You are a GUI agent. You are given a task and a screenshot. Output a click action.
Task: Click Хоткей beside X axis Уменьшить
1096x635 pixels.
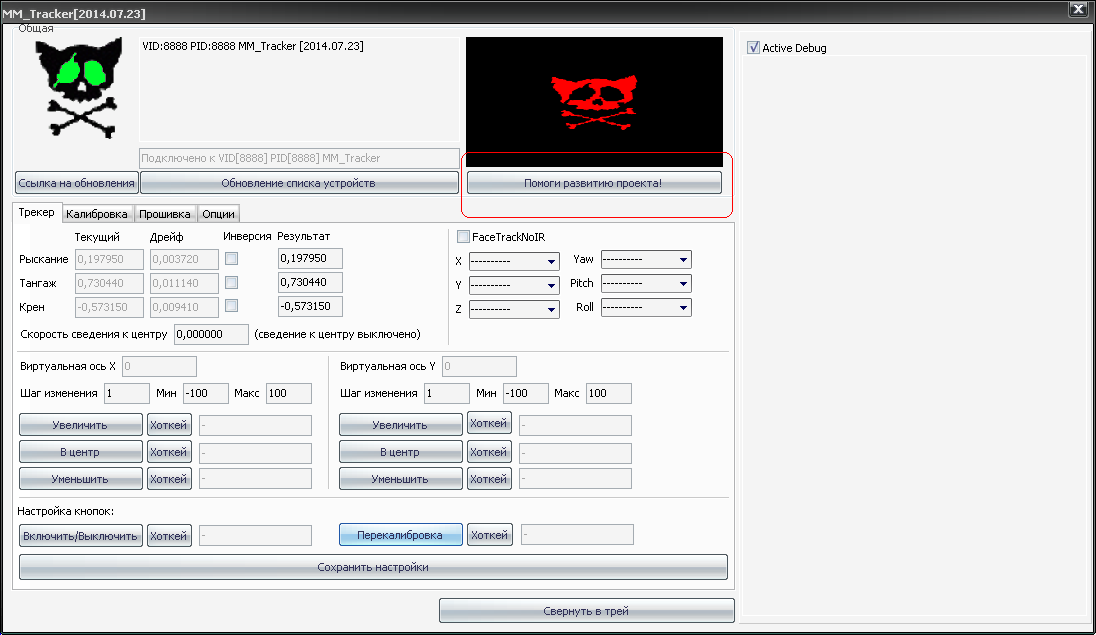(169, 479)
